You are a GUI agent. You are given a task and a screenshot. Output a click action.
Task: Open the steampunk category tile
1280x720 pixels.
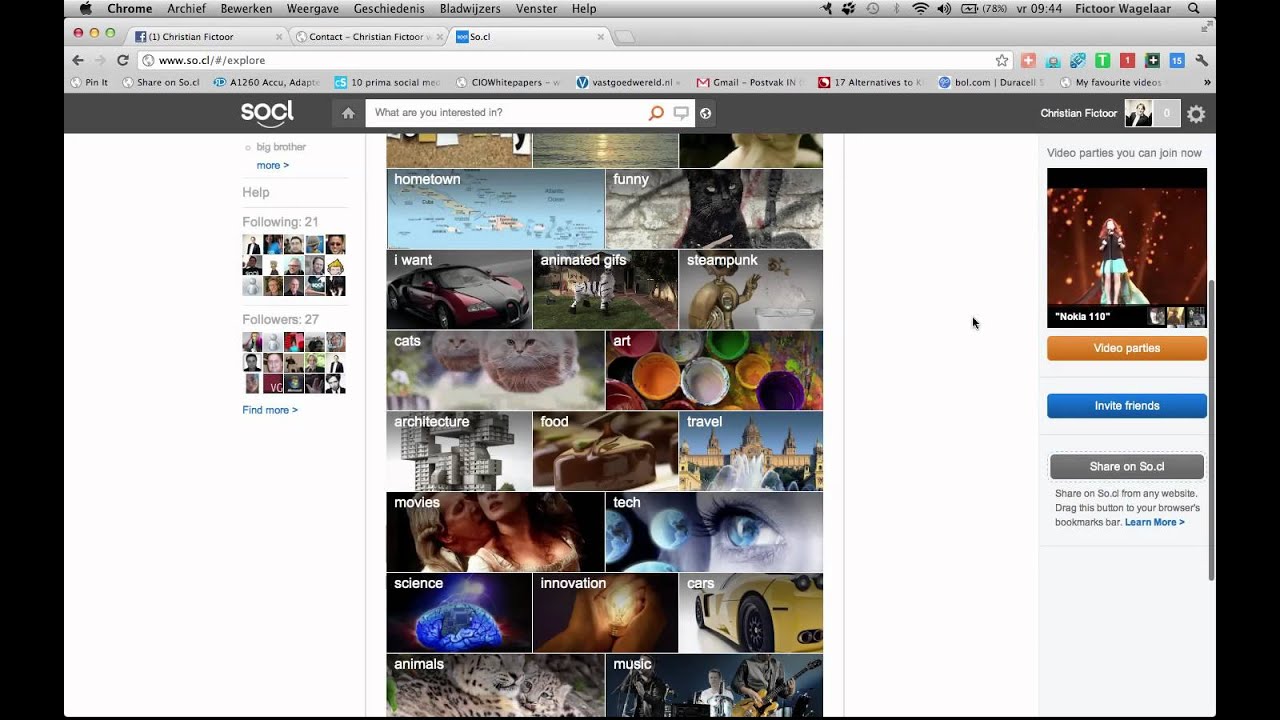point(751,290)
